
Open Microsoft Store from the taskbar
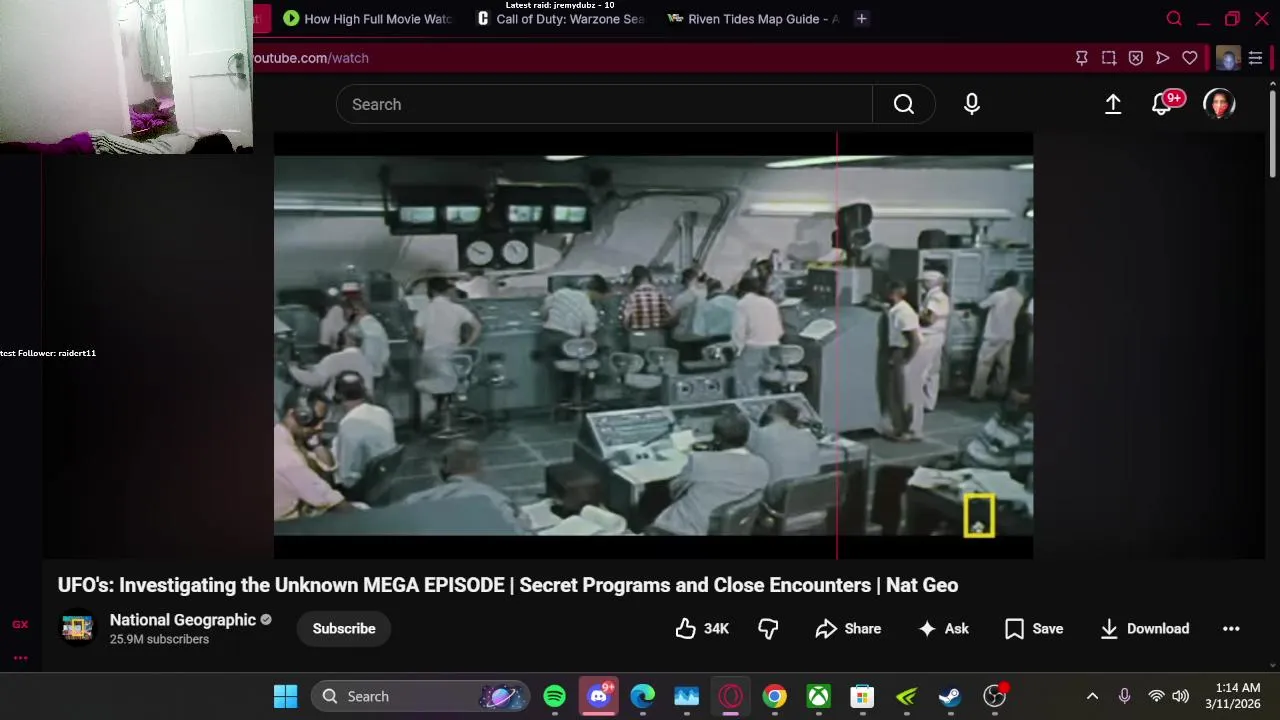point(862,696)
